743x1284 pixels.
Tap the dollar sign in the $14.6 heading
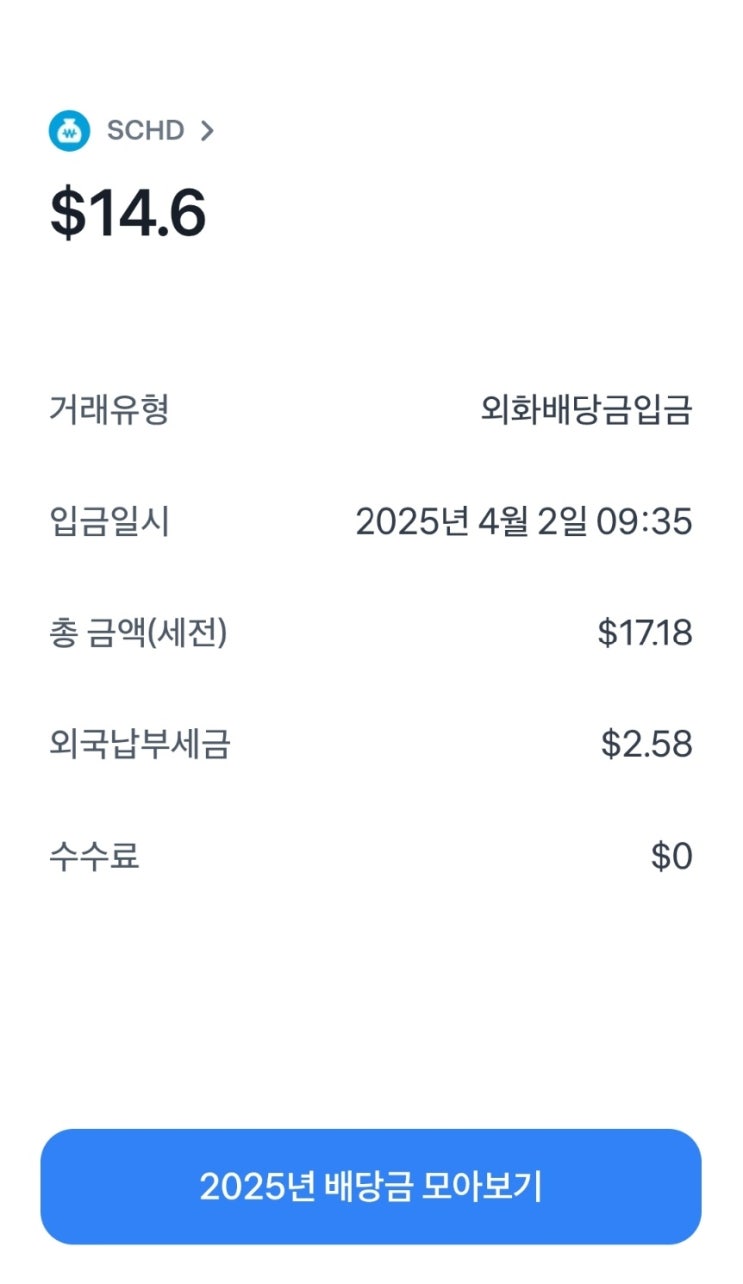(x=67, y=214)
